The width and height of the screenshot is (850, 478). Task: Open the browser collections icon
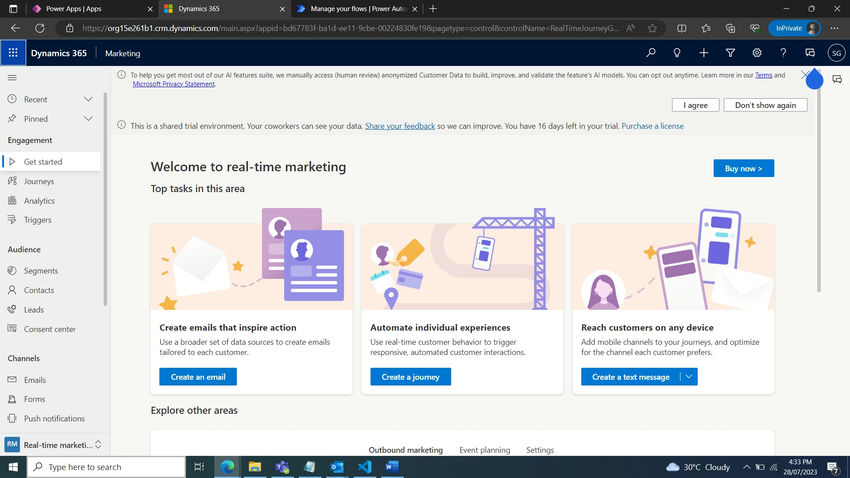click(730, 28)
